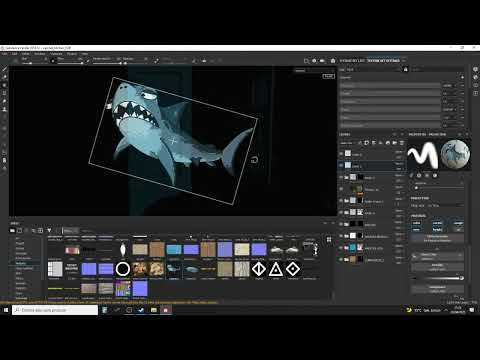
Task: Open the first texture set settings dropdown
Action: click(x=448, y=86)
